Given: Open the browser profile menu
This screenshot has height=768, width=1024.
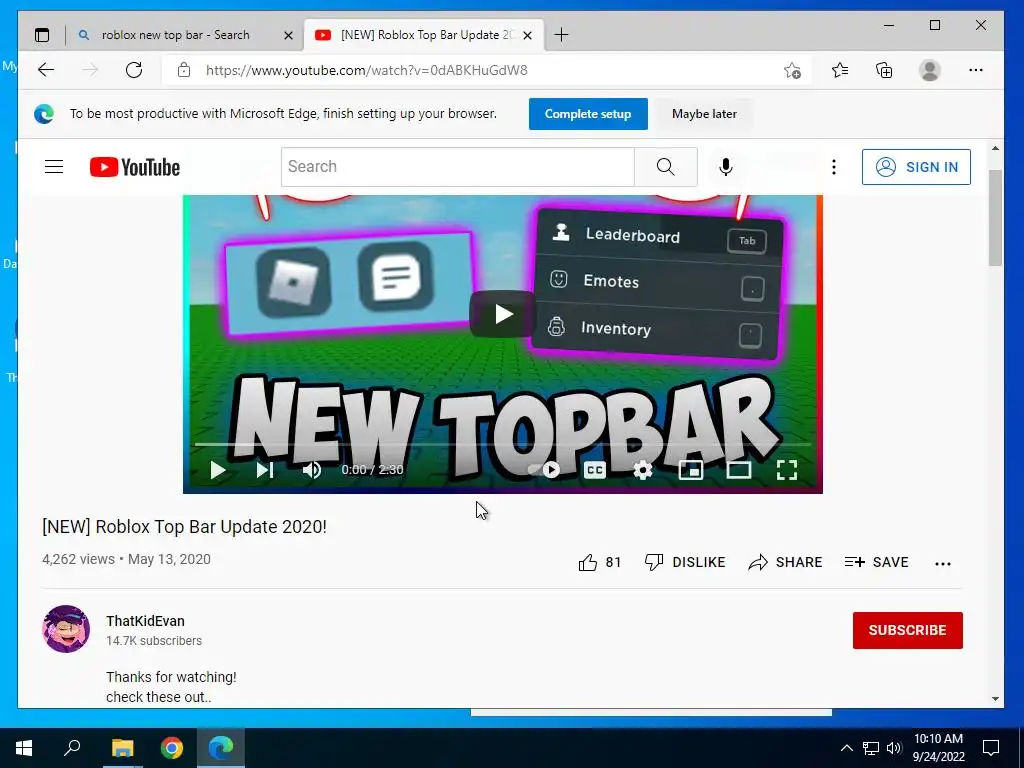Looking at the screenshot, I should pyautogui.click(x=929, y=70).
